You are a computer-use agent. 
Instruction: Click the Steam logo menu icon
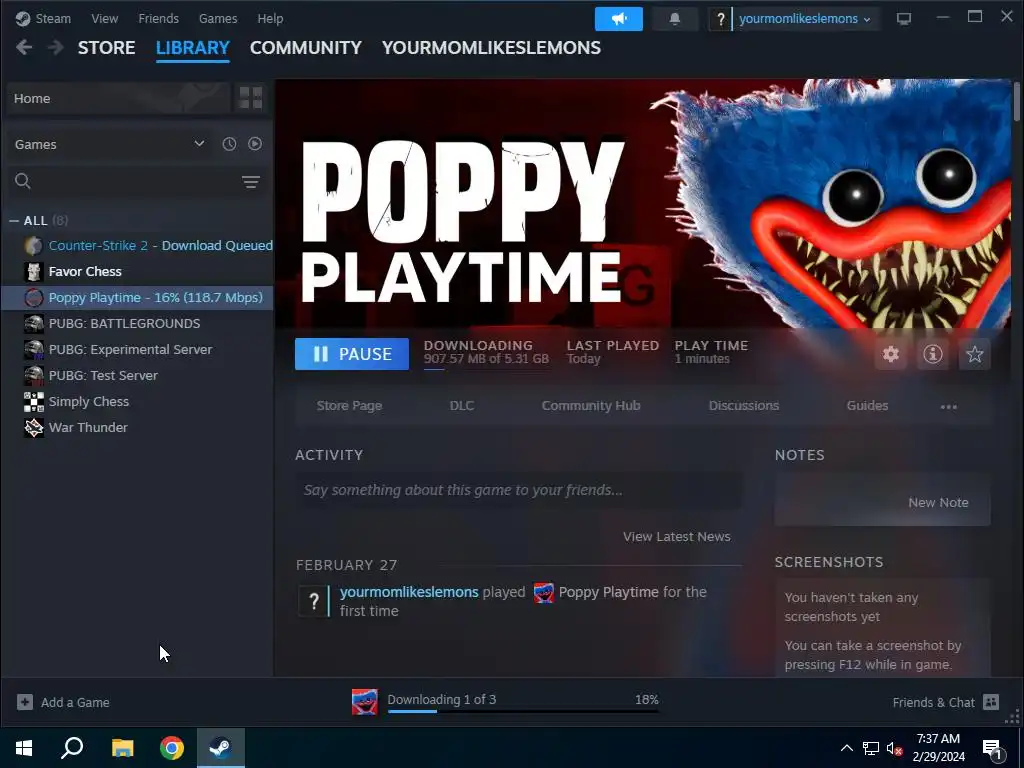[23, 18]
